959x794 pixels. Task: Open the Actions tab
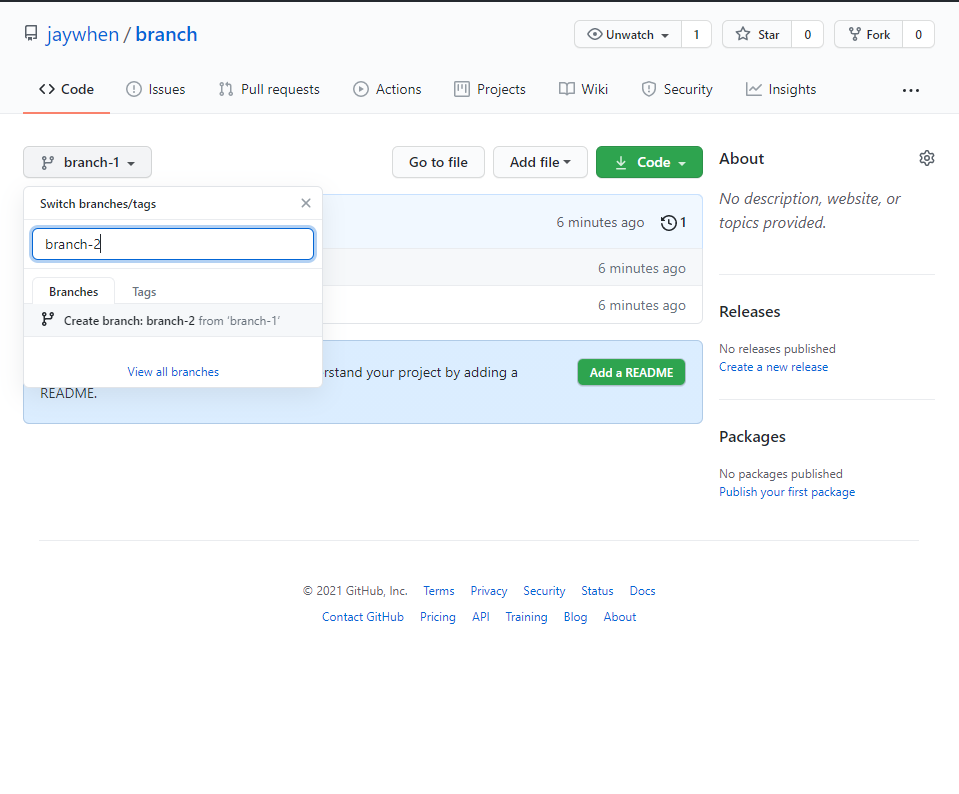tap(387, 89)
